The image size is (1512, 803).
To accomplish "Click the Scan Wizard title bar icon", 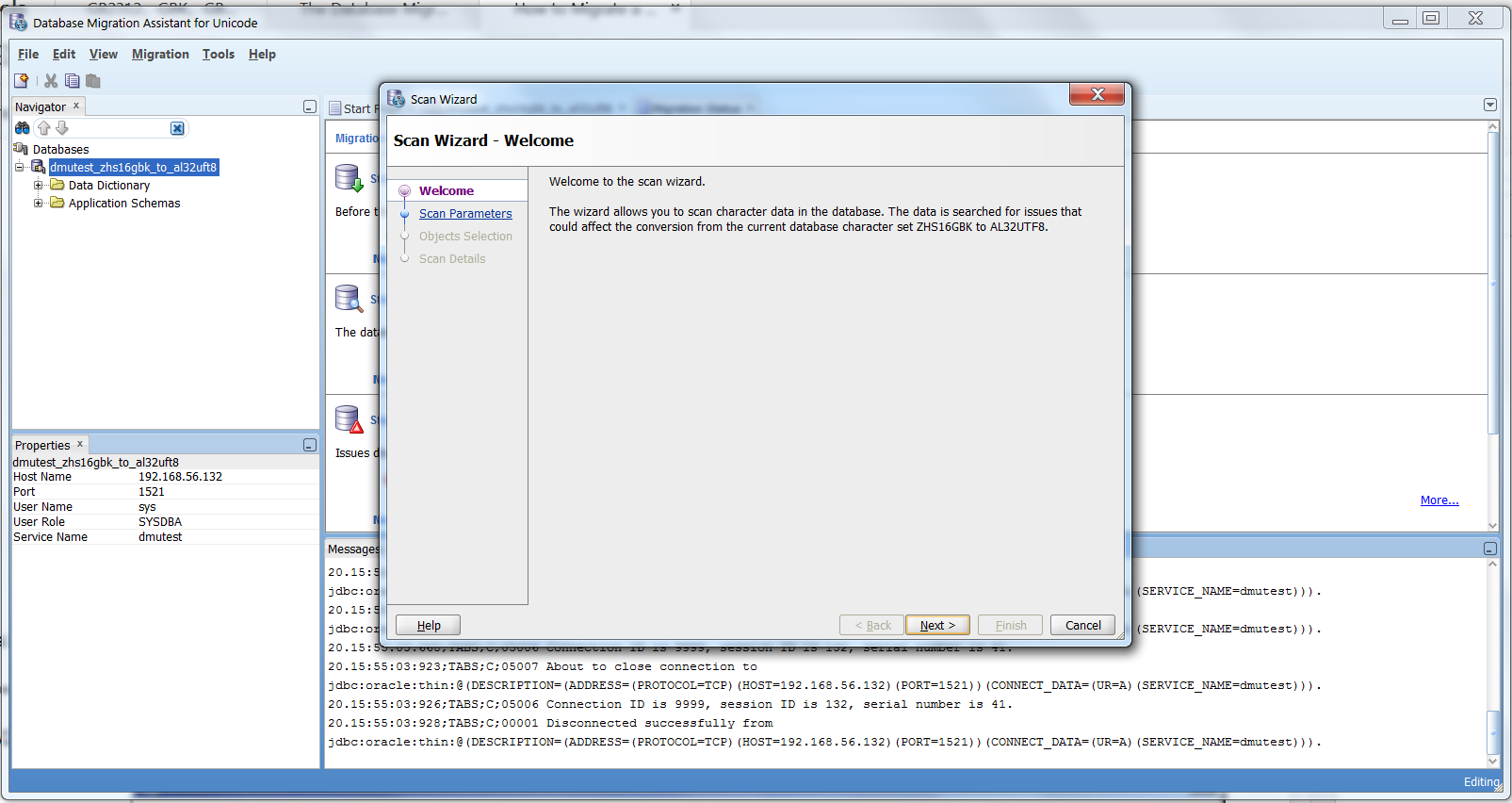I will tap(397, 99).
